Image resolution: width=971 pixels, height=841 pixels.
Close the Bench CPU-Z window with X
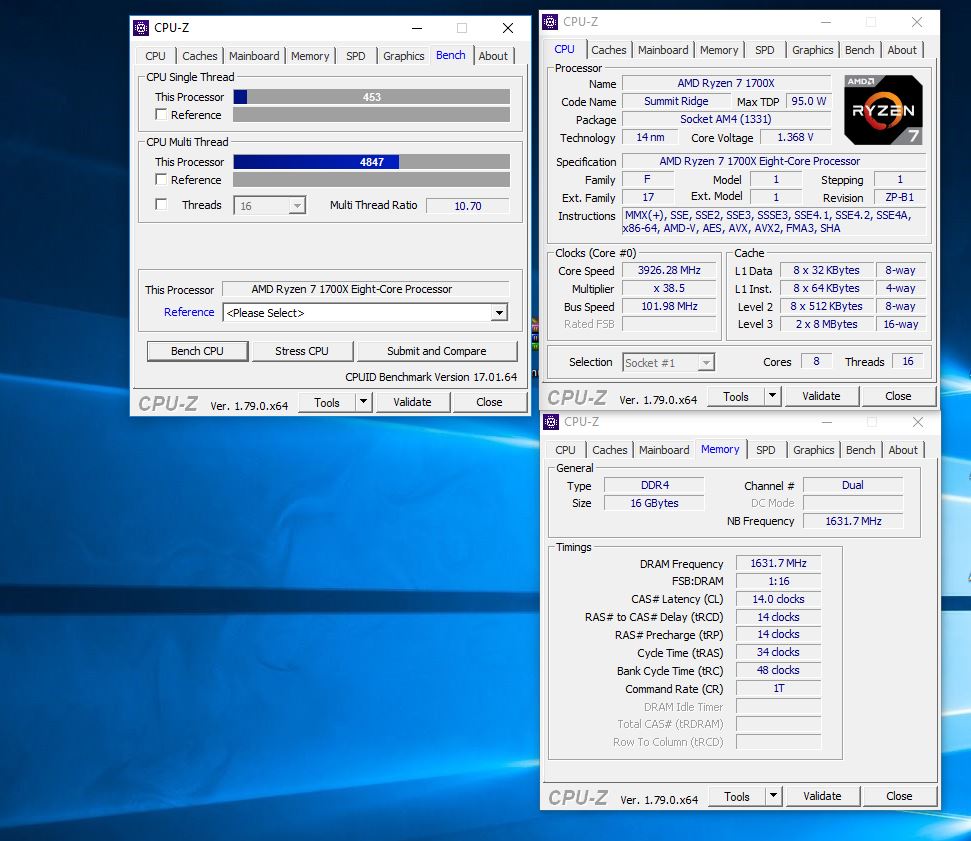point(508,28)
